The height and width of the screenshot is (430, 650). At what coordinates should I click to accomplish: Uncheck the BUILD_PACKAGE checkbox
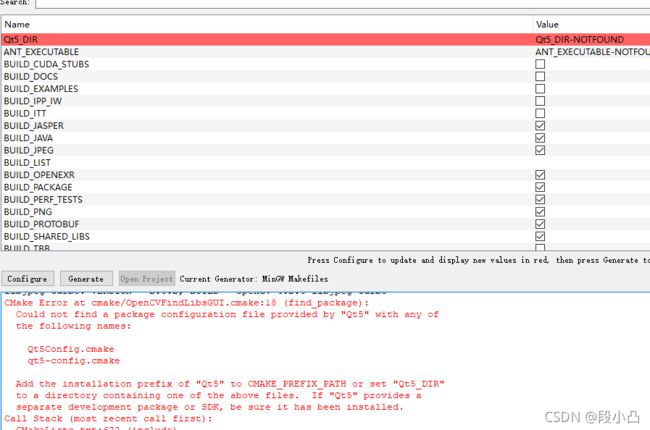(540, 187)
